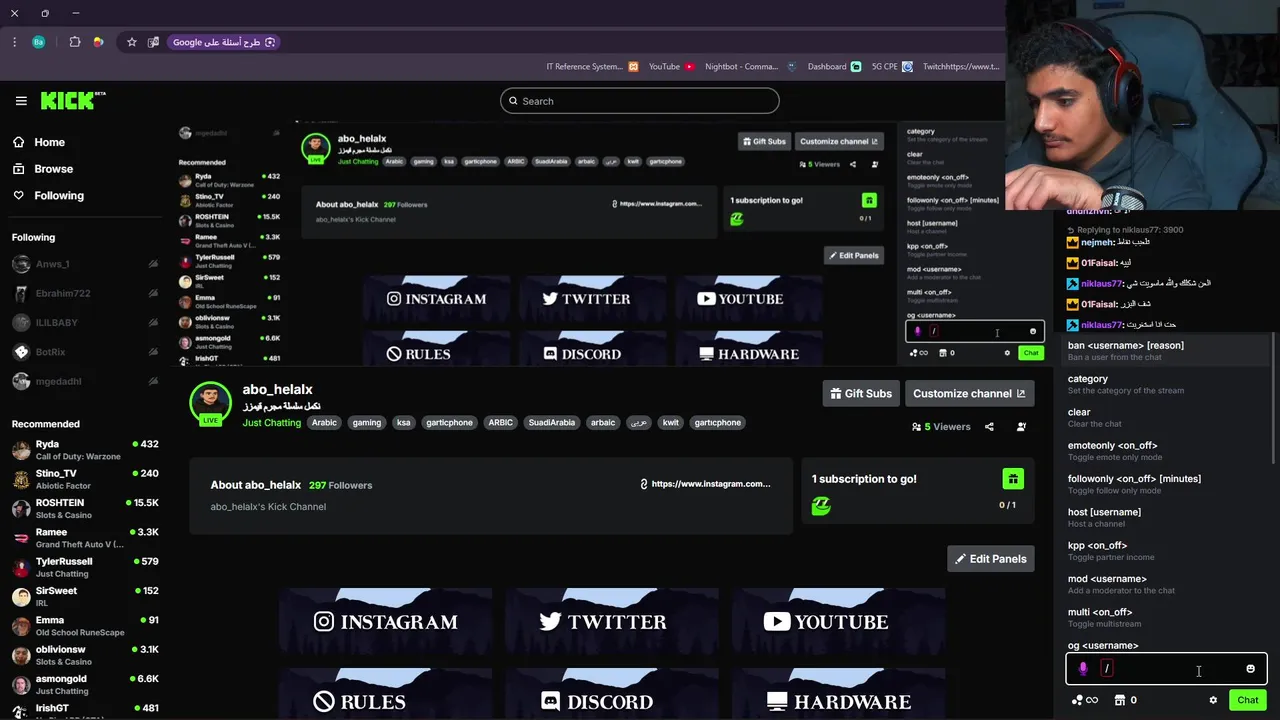Select the 'Arabic' tag on main page
The image size is (1280, 720).
pos(324,423)
